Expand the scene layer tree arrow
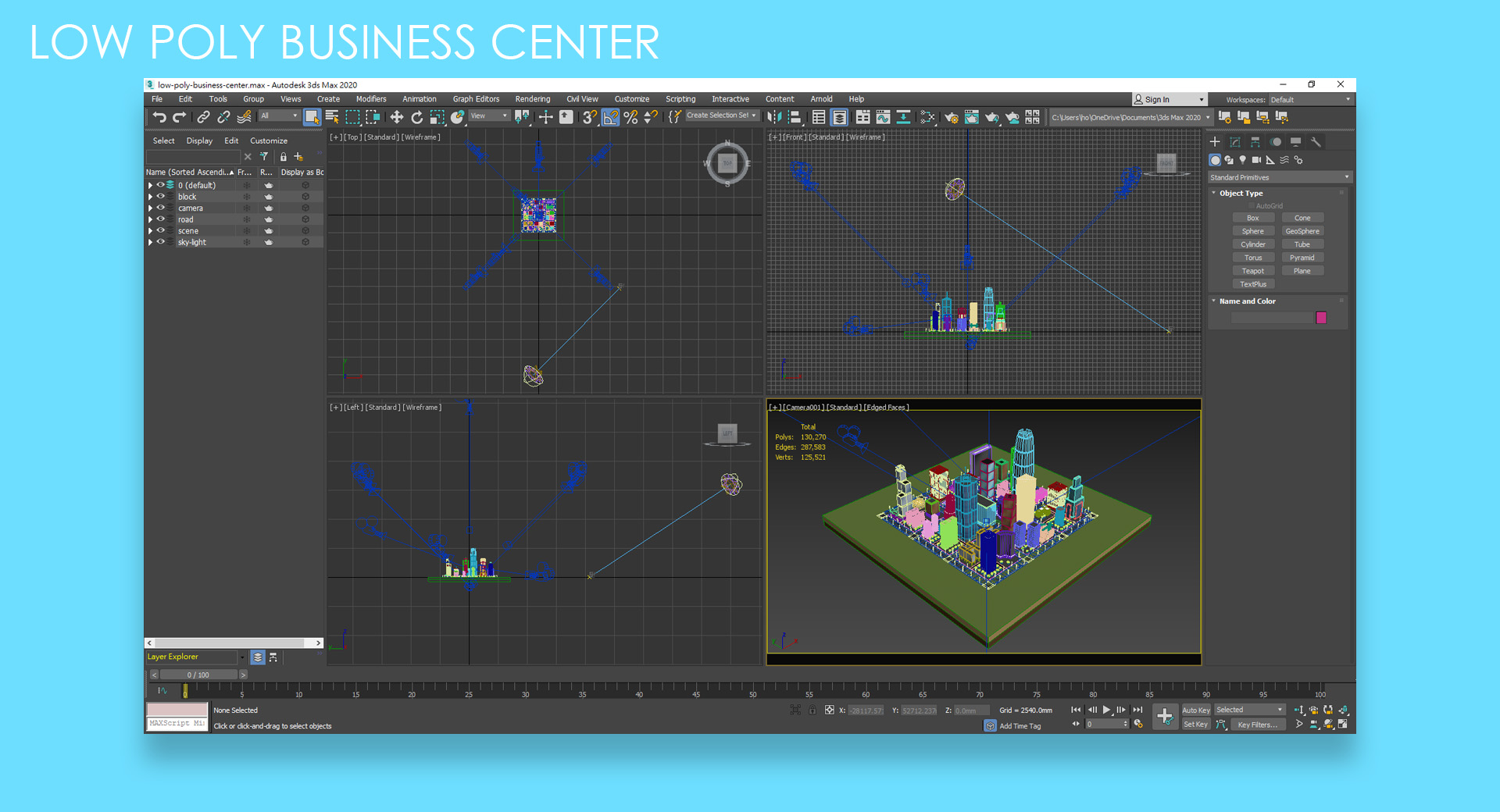 coord(150,231)
